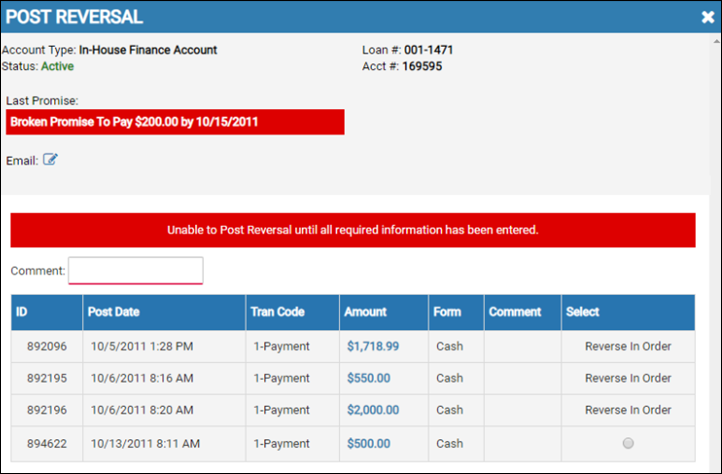
Task: Open the $2,000.00 amount link
Action: (373, 410)
